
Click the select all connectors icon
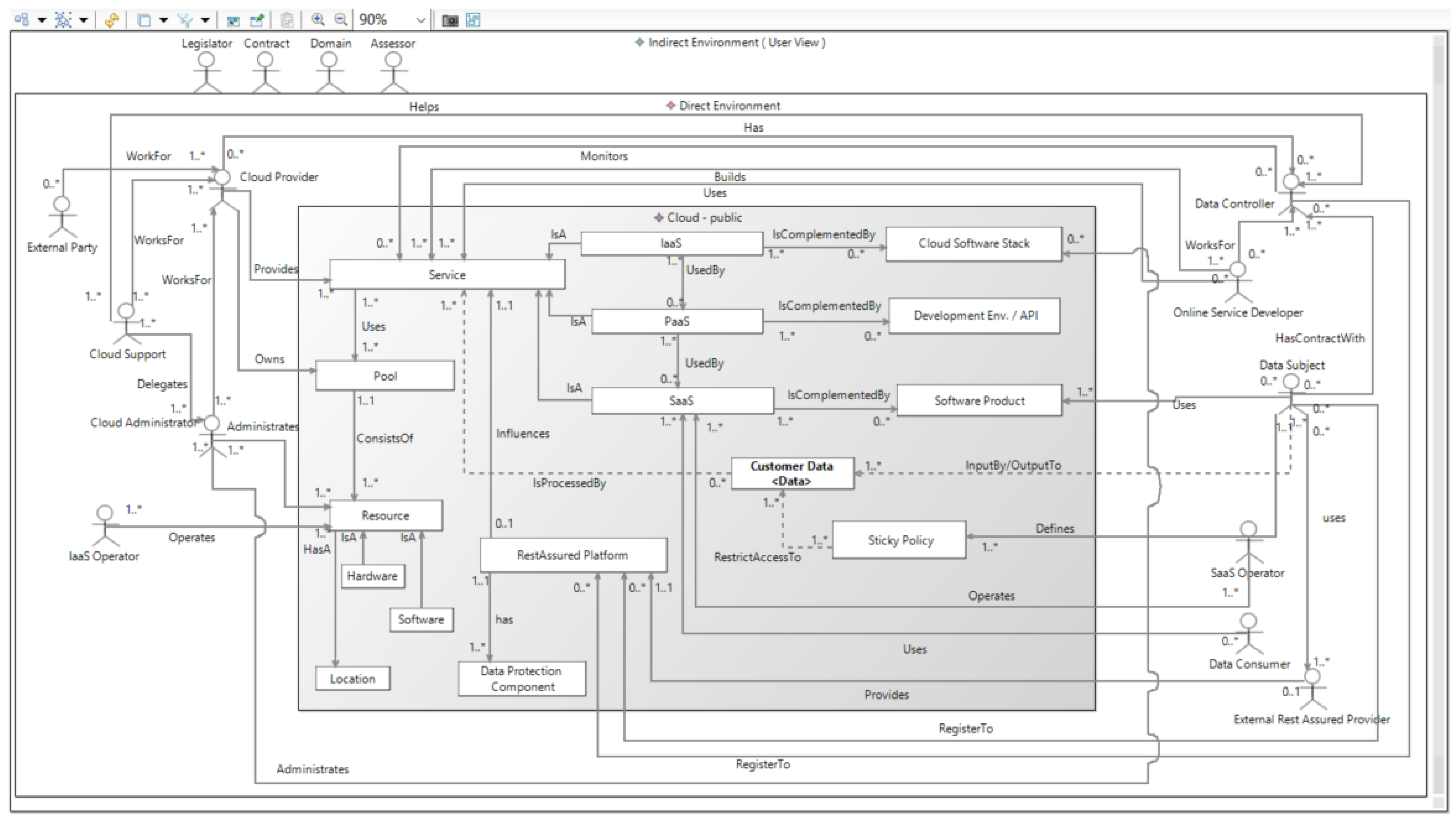[x=63, y=20]
